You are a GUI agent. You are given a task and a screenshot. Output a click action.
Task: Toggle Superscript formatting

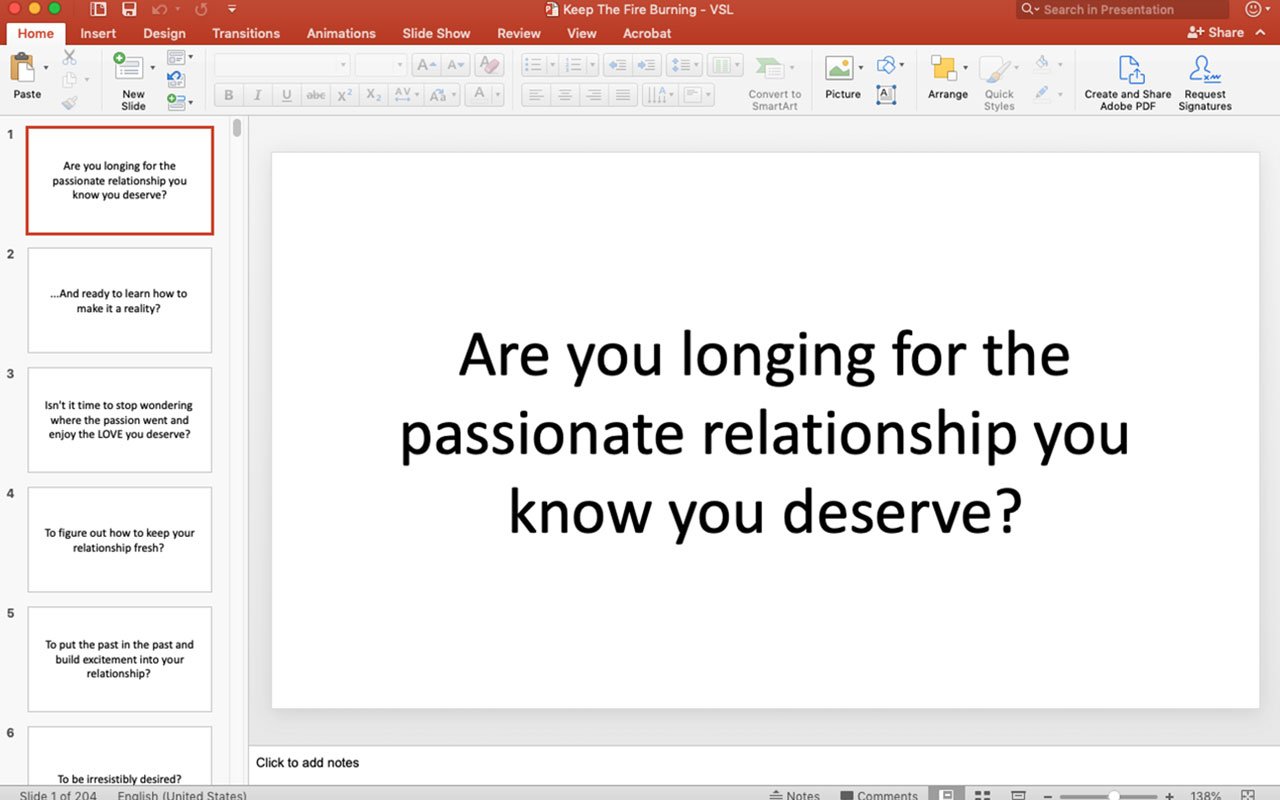345,95
